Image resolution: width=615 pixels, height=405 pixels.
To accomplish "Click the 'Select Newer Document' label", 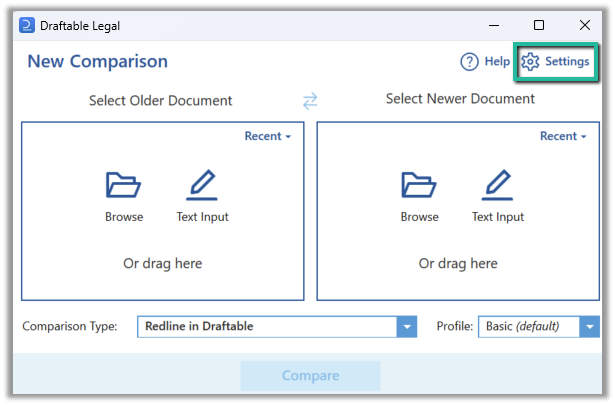I will click(x=460, y=99).
